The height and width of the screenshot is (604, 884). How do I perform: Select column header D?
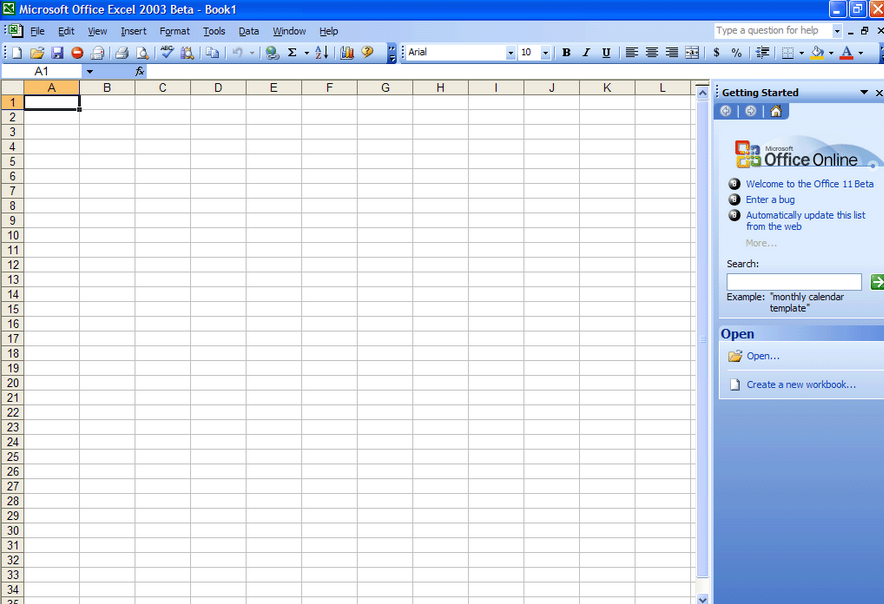[x=218, y=87]
